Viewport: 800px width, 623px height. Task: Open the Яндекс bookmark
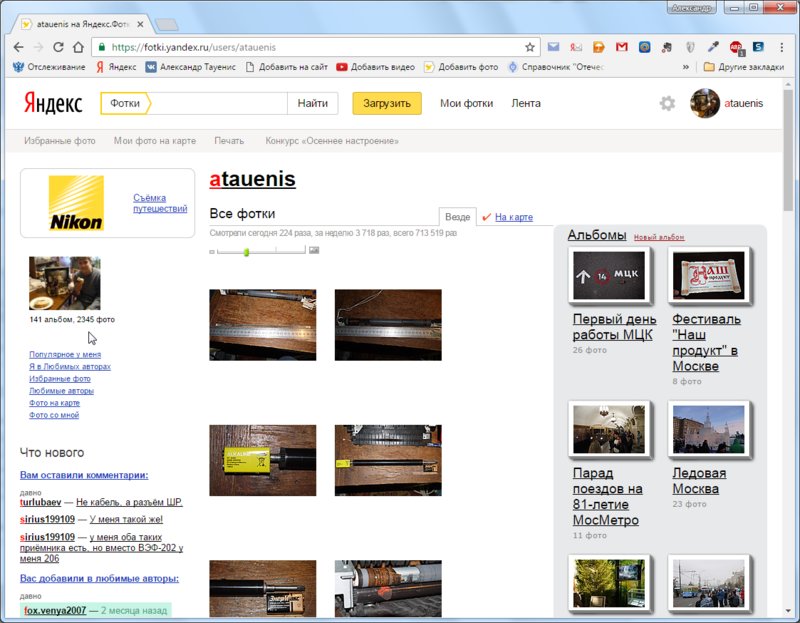tap(116, 67)
